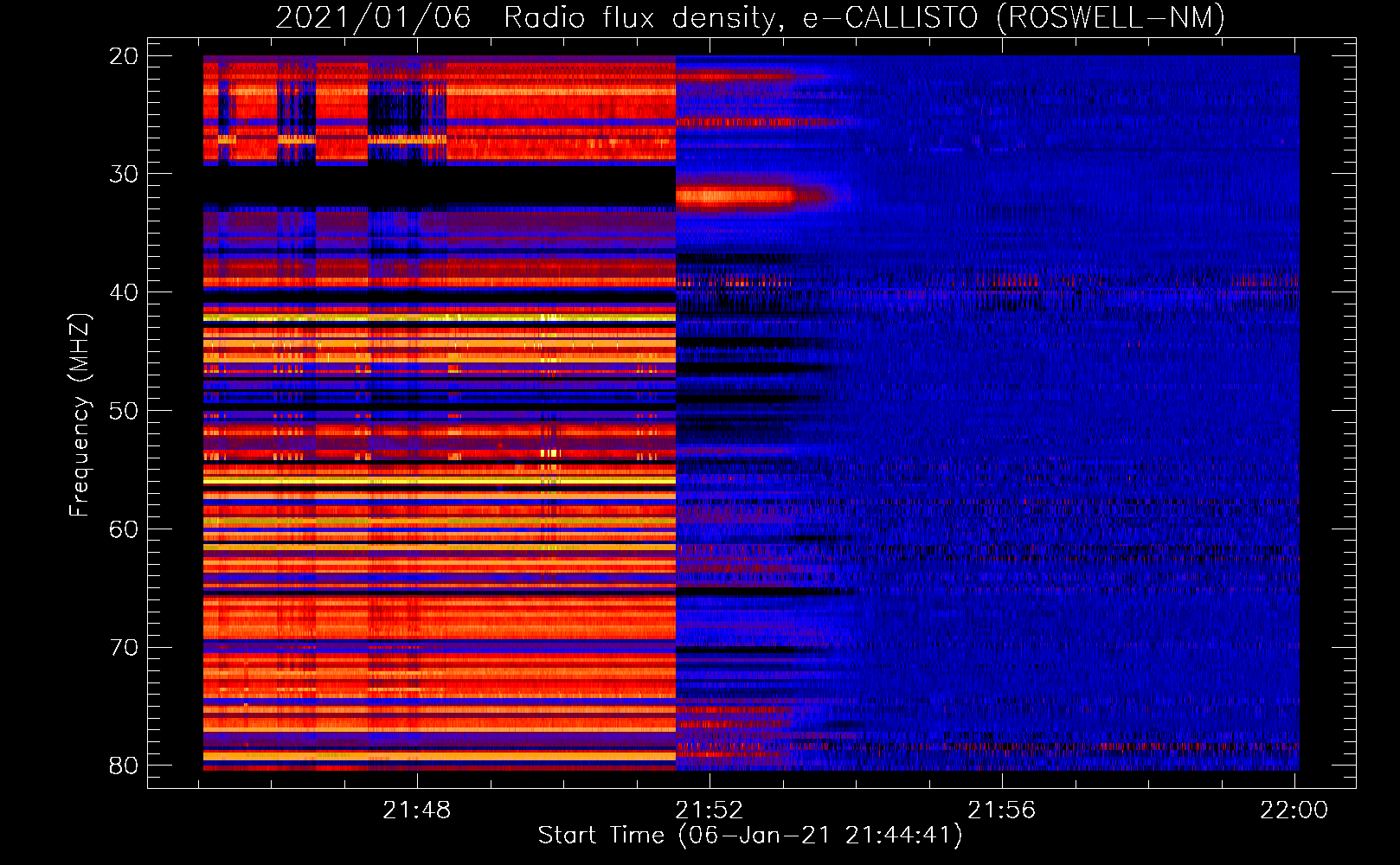Select the 20 MHz frequency tick label
This screenshot has height=865, width=1400.
tap(124, 56)
